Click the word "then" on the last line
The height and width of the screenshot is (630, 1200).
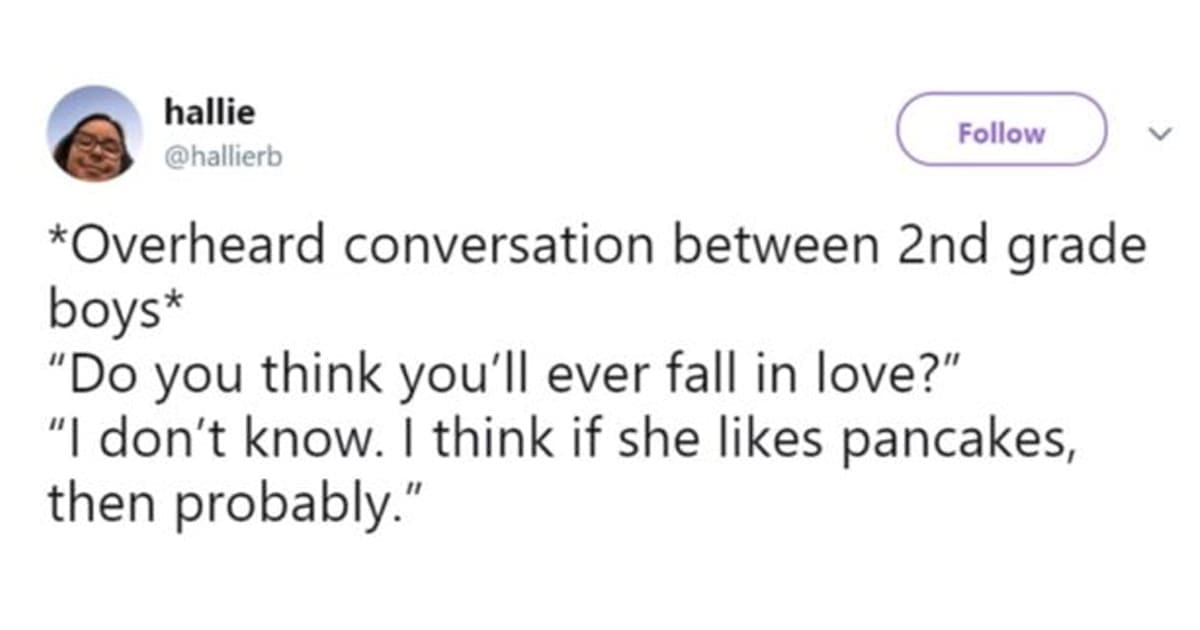point(97,499)
